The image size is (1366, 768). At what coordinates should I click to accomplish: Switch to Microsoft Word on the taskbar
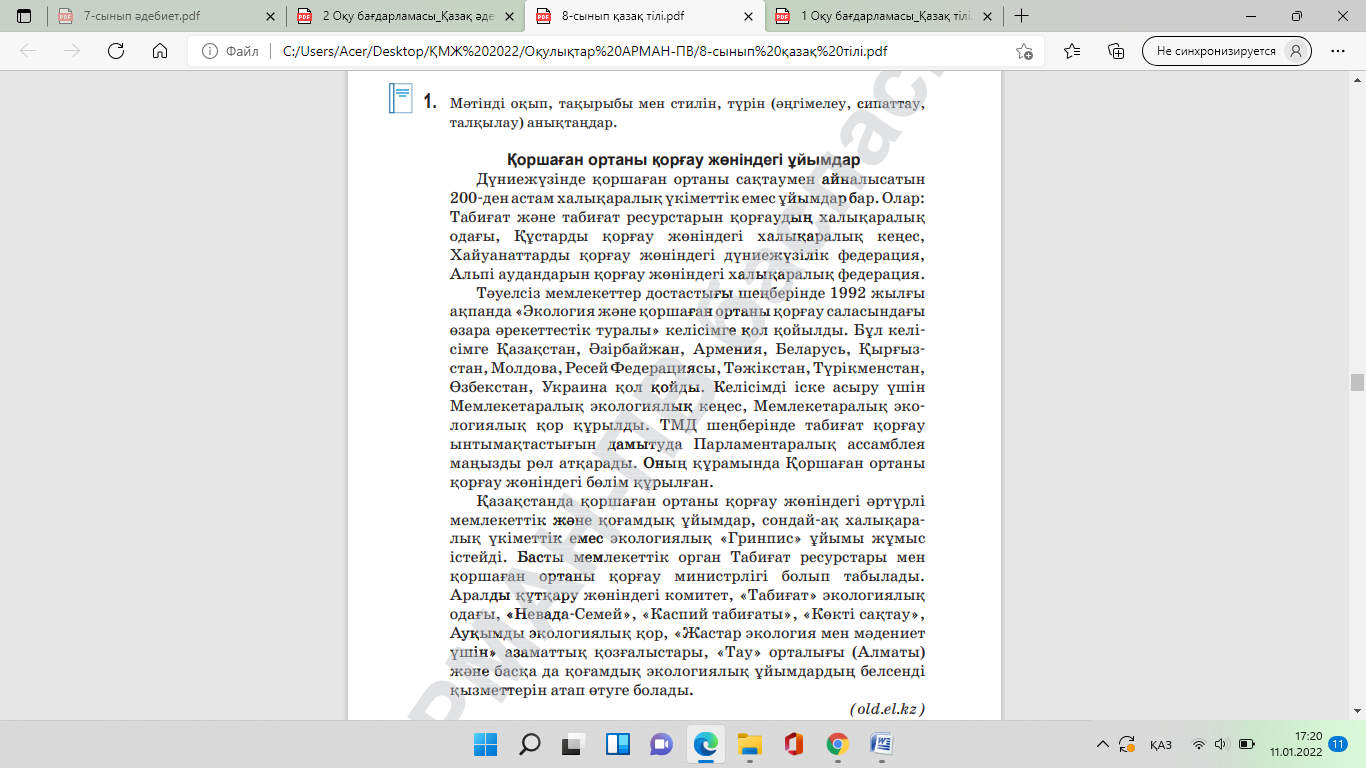coord(881,744)
